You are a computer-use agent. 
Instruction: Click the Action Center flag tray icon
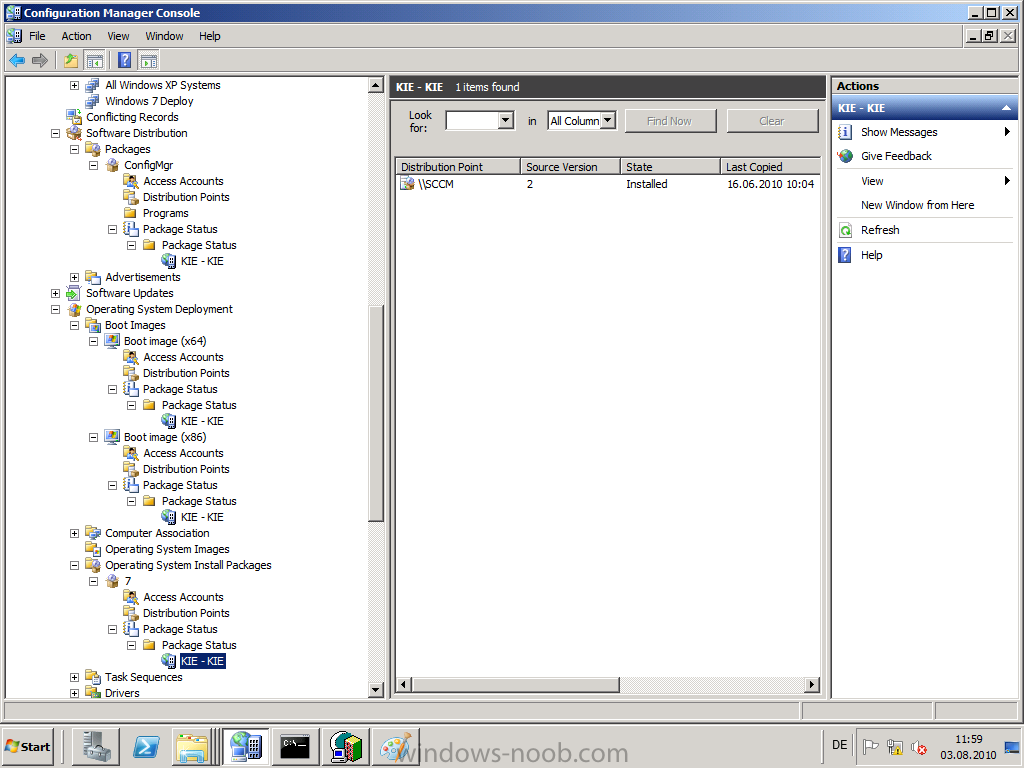(x=870, y=746)
